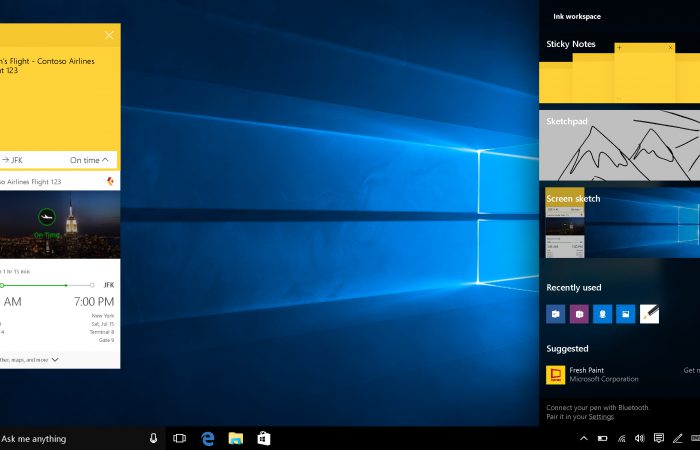Launch Microsoft Edge from the taskbar
Screen dimensions: 700x450
(208, 438)
